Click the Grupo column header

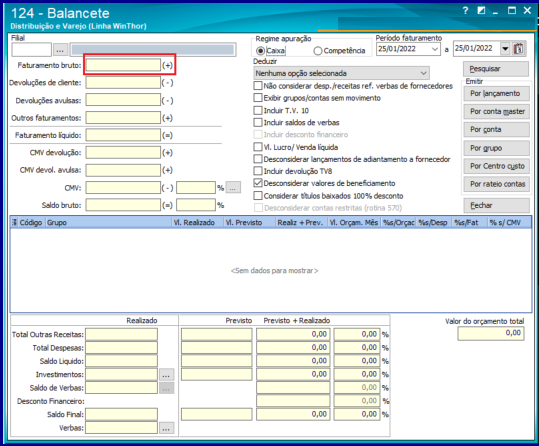tap(108, 222)
